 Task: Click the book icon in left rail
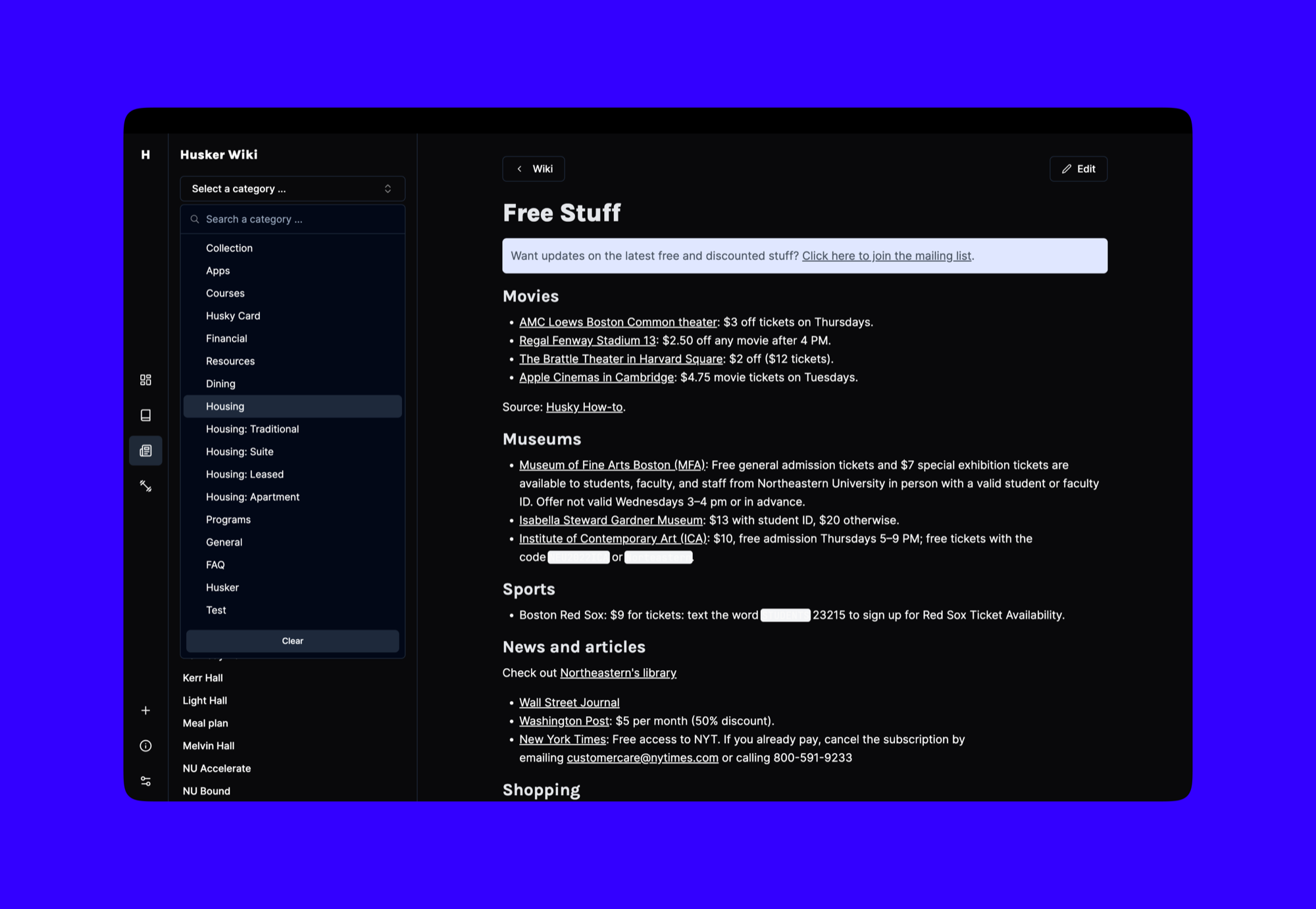tap(145, 415)
